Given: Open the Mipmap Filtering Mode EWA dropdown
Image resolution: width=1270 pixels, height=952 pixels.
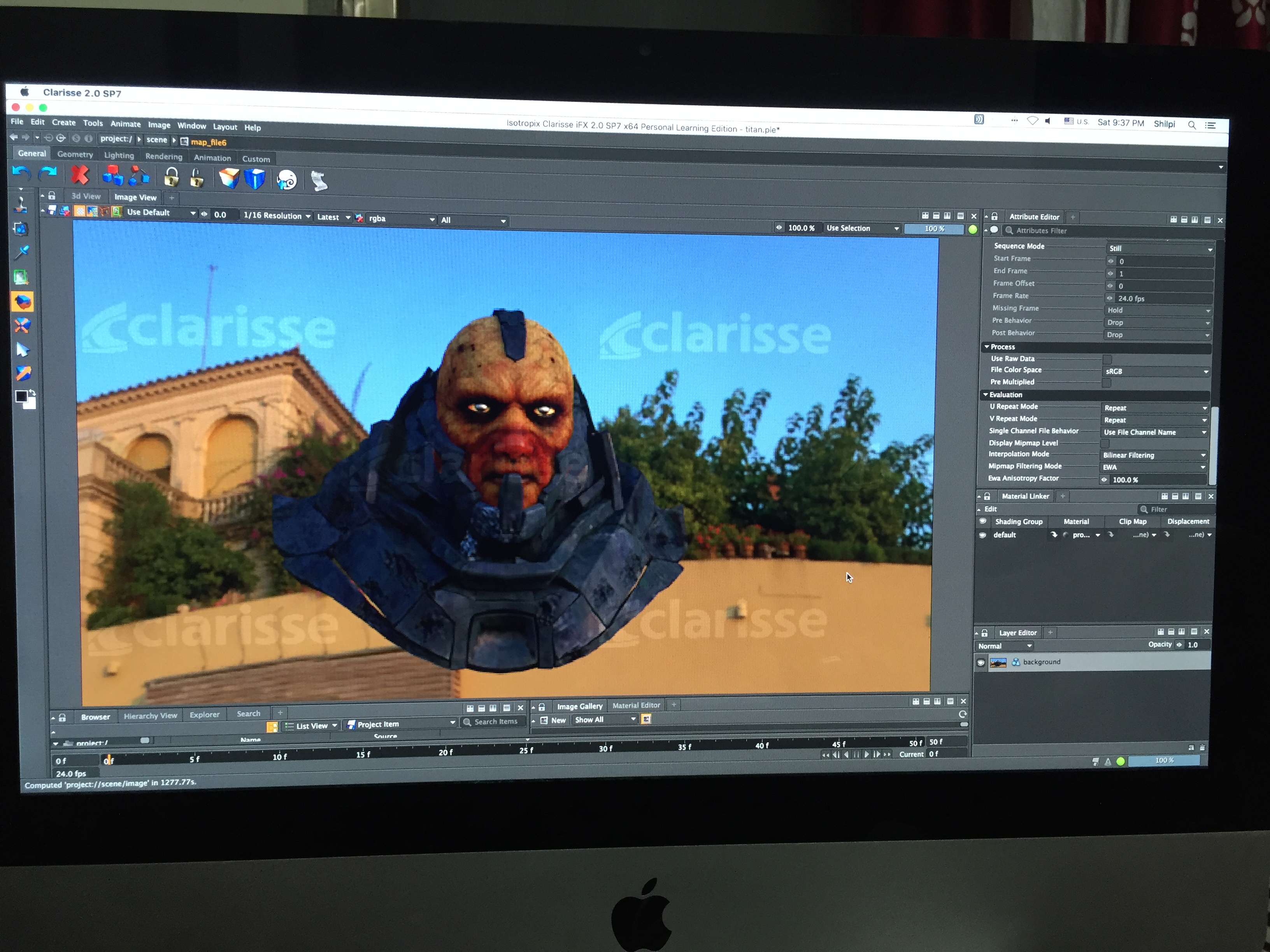Looking at the screenshot, I should pyautogui.click(x=1153, y=467).
